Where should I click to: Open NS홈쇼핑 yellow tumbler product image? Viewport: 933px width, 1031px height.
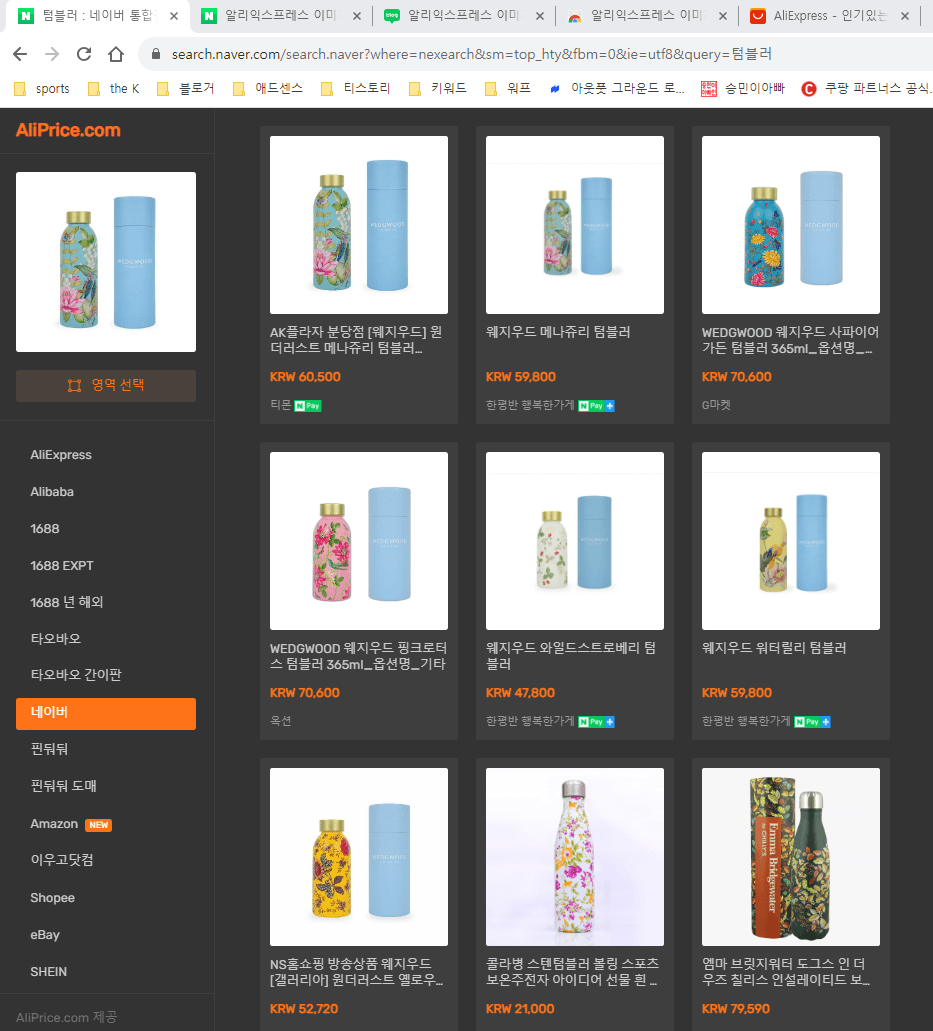point(359,857)
